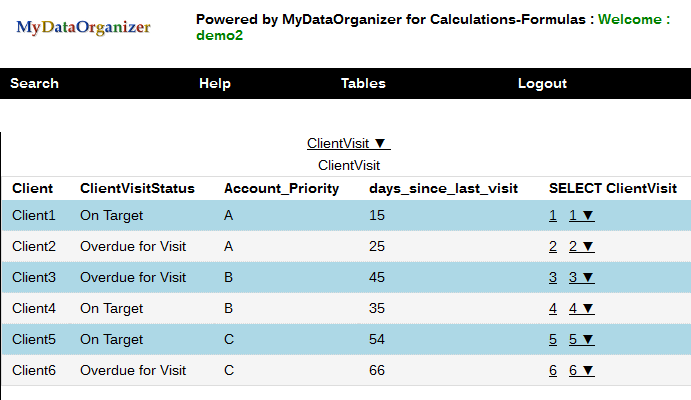Open record link 1 for Client1
Screen dimensions: 691x400
553,215
